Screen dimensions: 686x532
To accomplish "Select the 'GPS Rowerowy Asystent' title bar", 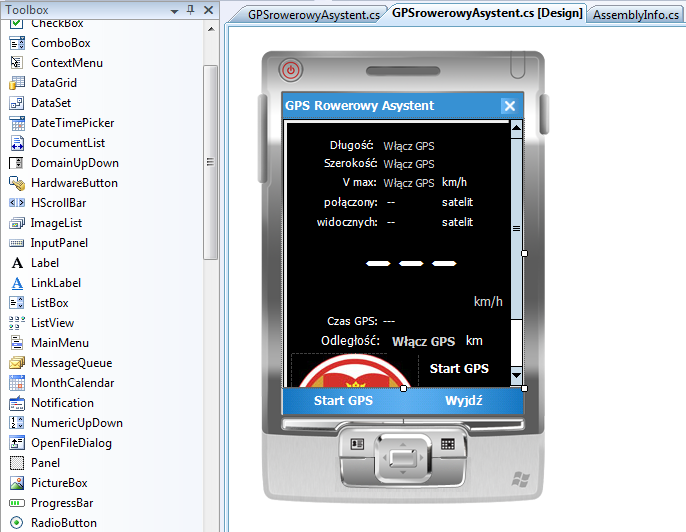I will [402, 106].
